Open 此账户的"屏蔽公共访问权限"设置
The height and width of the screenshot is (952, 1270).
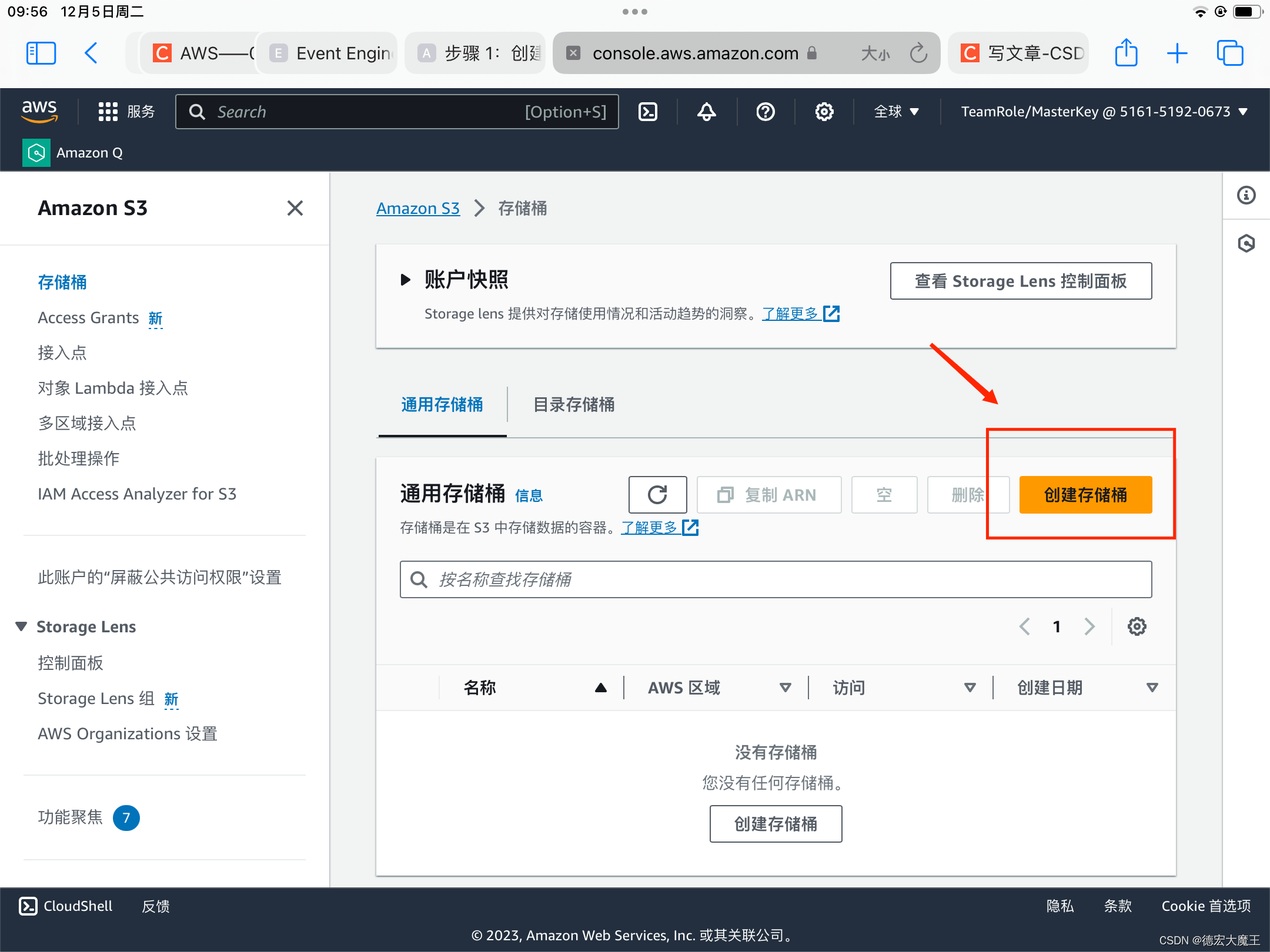(159, 577)
